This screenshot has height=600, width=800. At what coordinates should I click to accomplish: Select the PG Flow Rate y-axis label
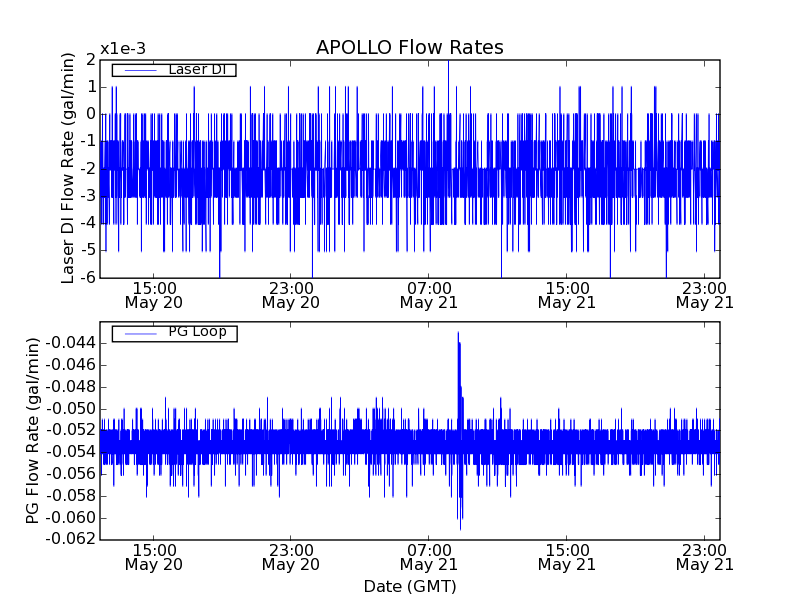33,431
